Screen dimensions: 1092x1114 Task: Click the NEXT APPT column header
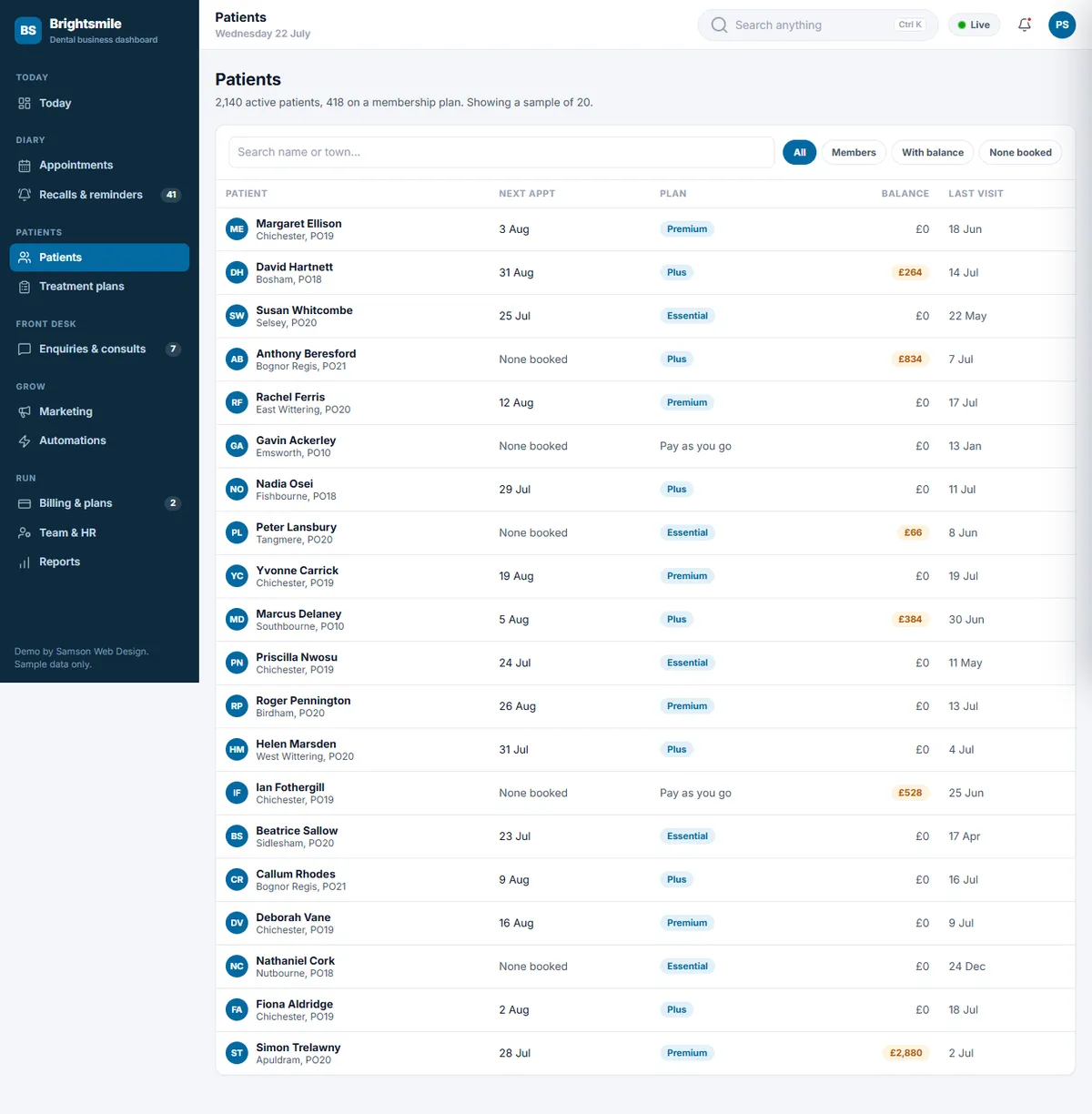pos(527,194)
